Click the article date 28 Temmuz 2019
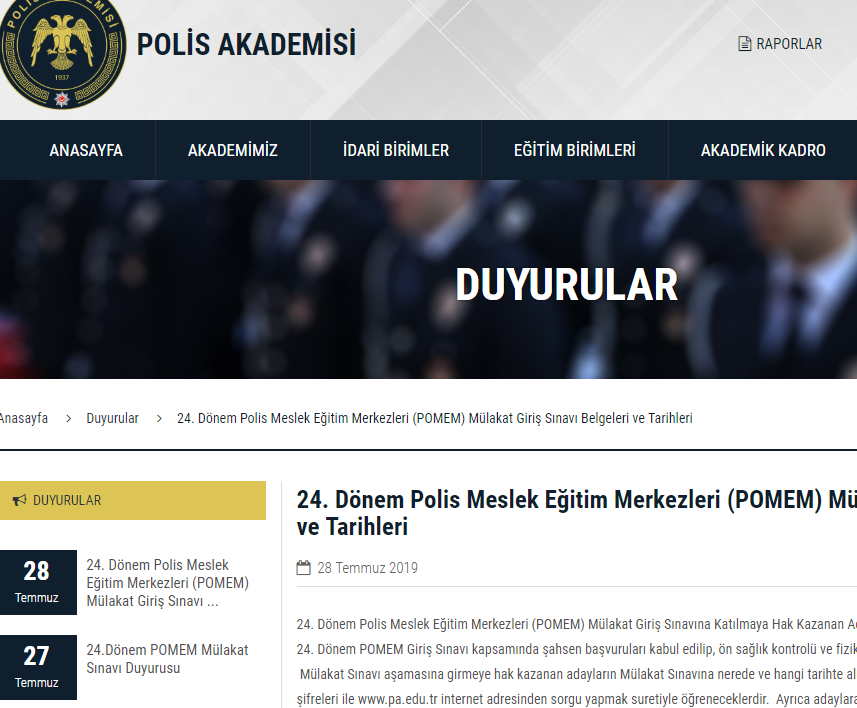Viewport: 857px width, 708px height. click(x=367, y=568)
